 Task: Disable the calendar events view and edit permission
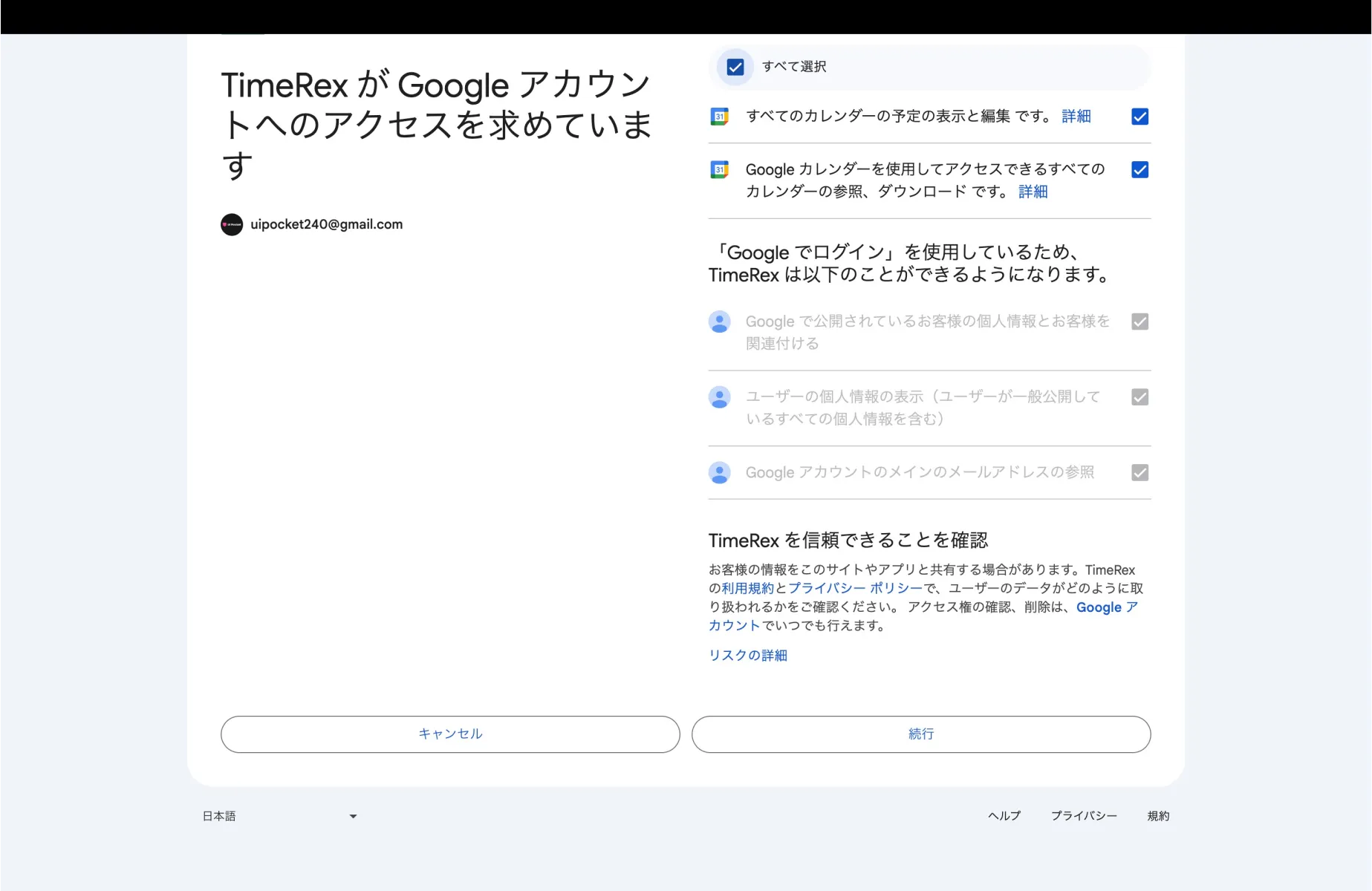point(1139,117)
